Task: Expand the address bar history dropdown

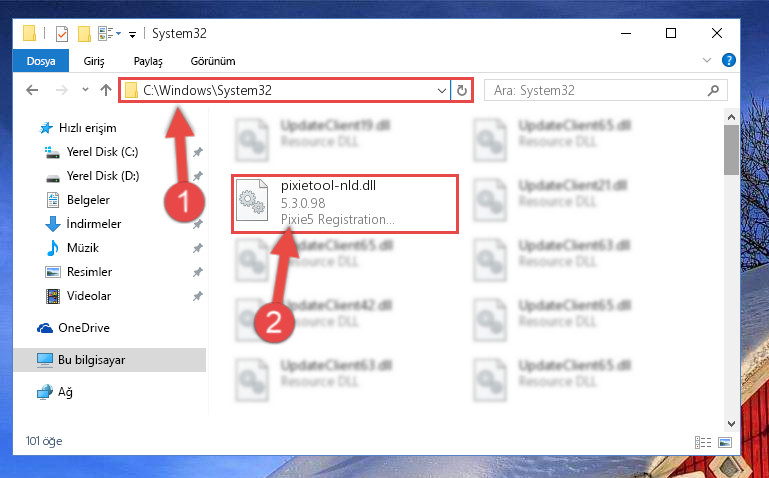Action: 441,91
